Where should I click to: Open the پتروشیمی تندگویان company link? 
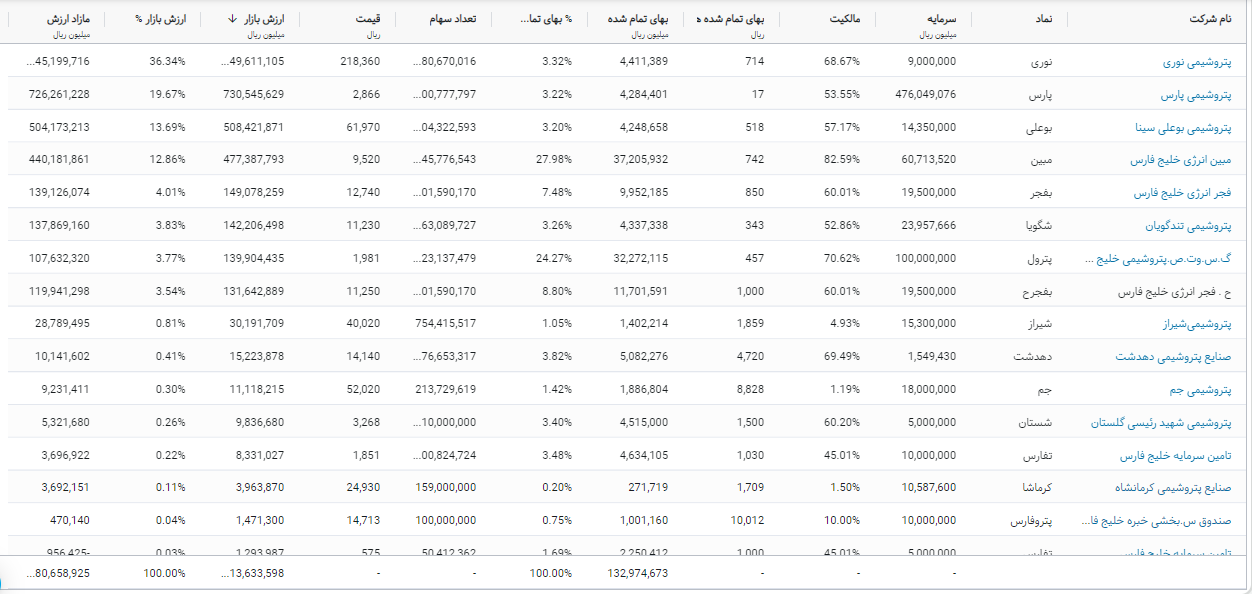[1188, 226]
